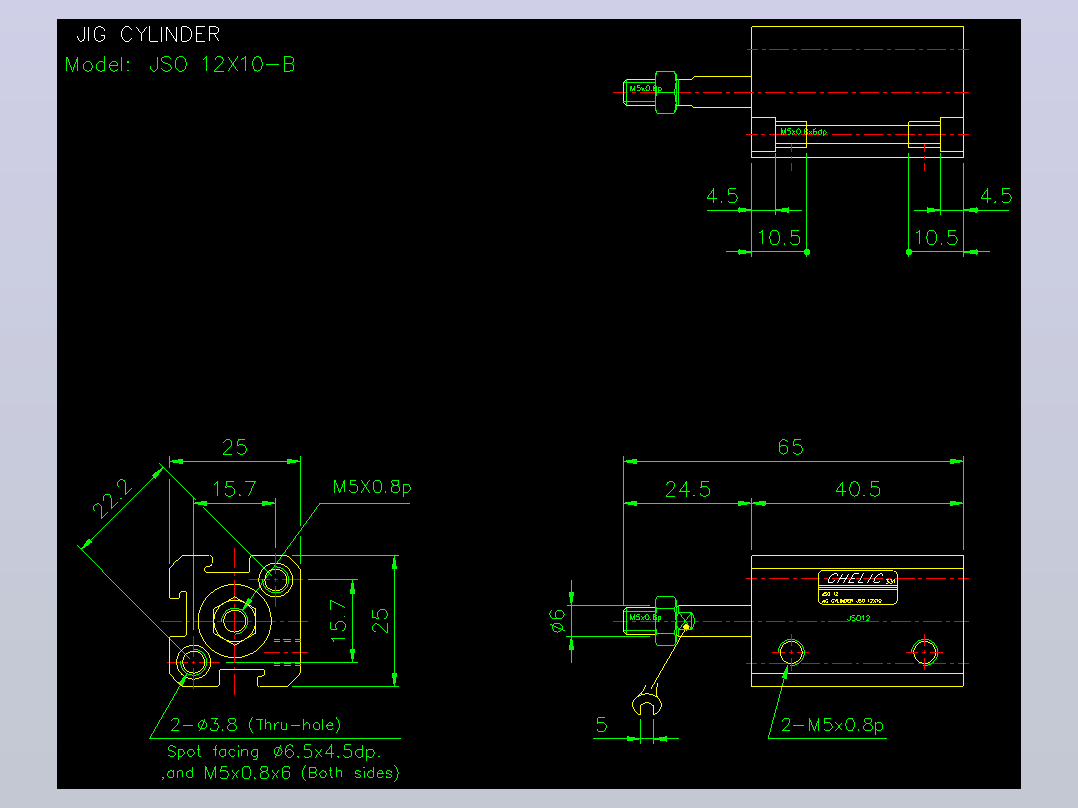This screenshot has height=808, width=1078.
Task: Click the right M5 port circle in side view
Action: coord(925,651)
